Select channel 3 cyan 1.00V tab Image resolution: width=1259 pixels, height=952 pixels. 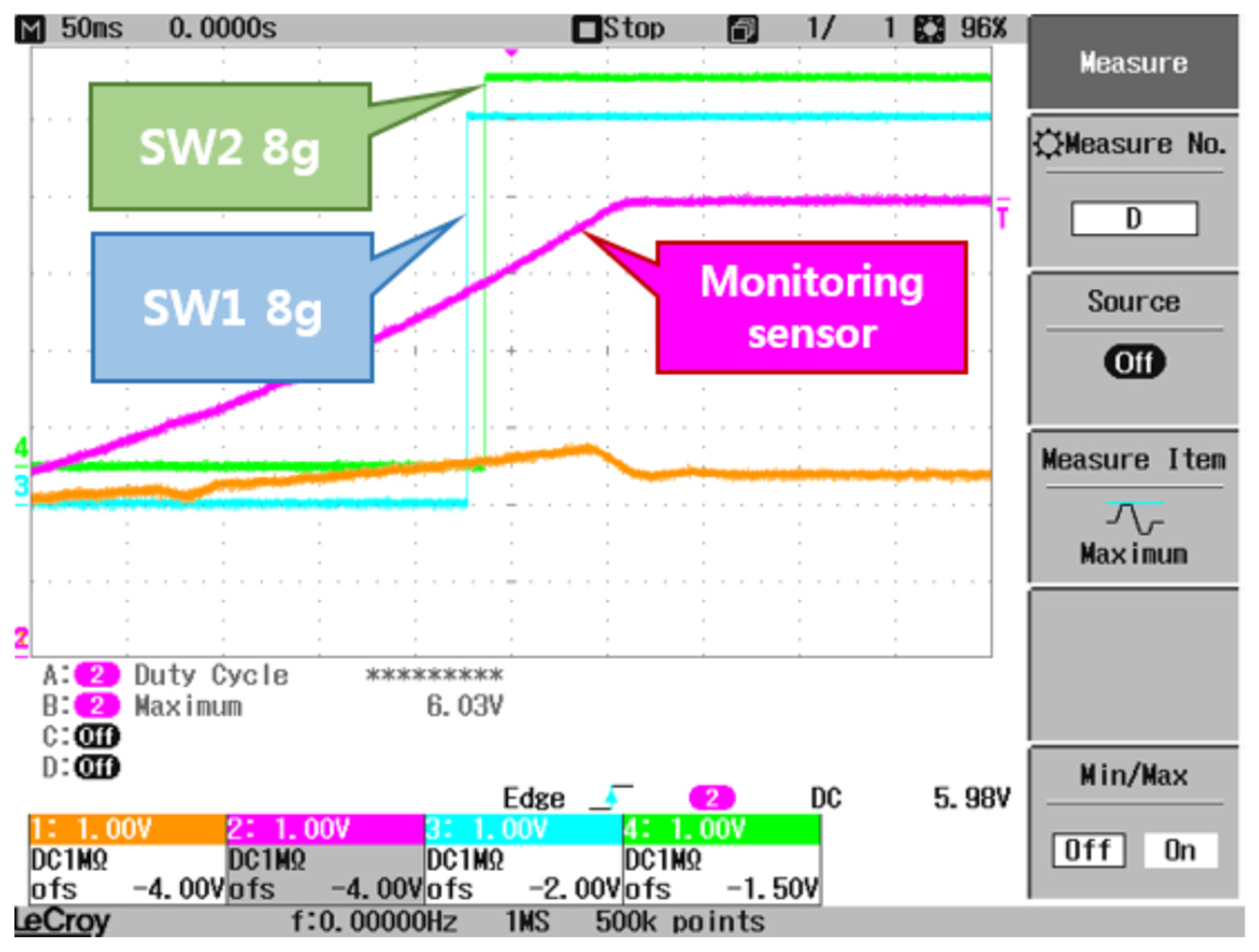tap(524, 829)
